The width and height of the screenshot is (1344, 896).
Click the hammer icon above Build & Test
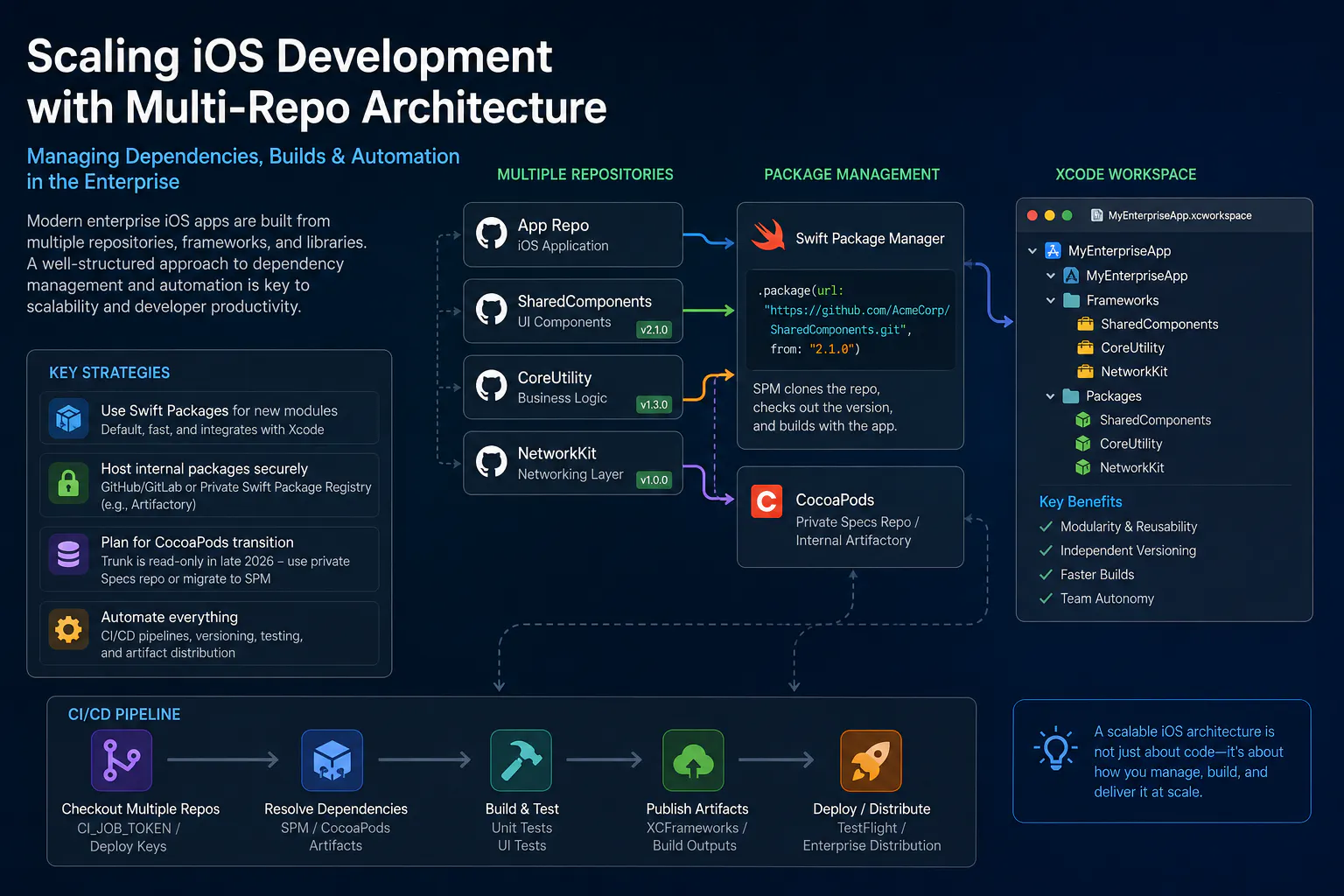(521, 760)
